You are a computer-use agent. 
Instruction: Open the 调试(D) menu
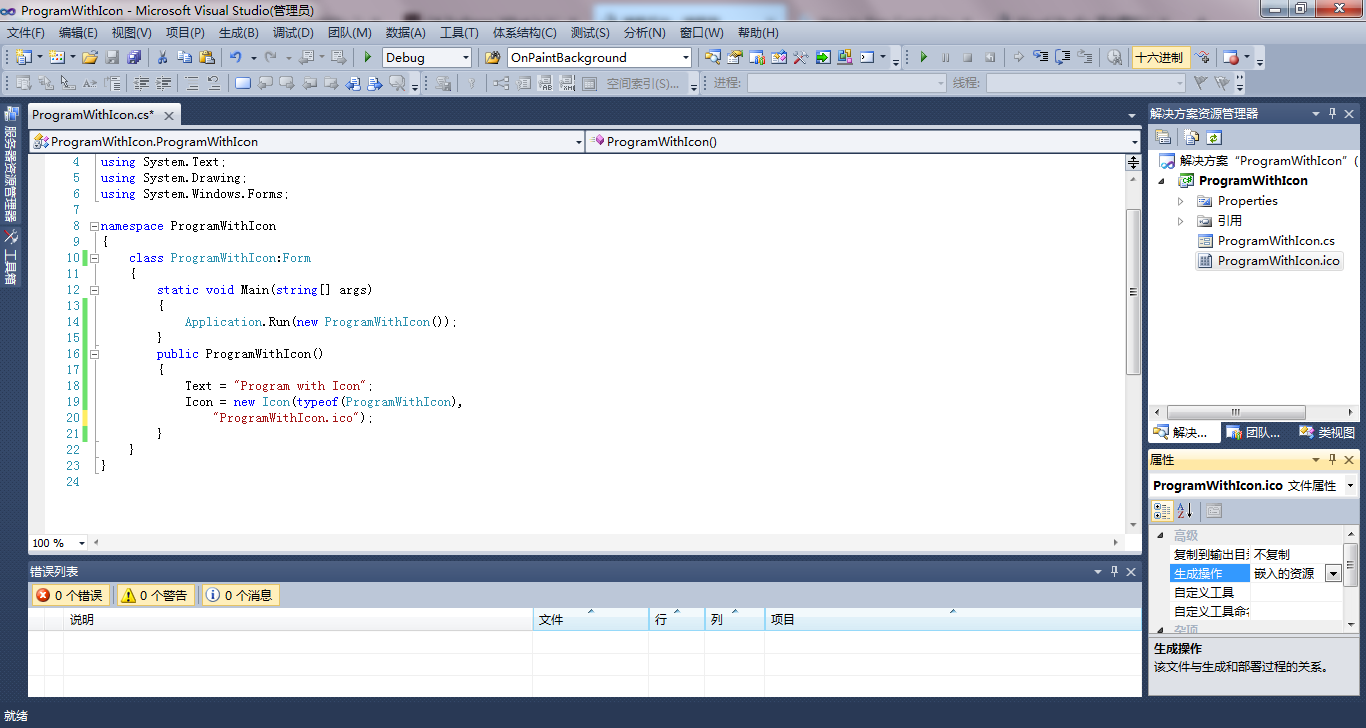293,33
